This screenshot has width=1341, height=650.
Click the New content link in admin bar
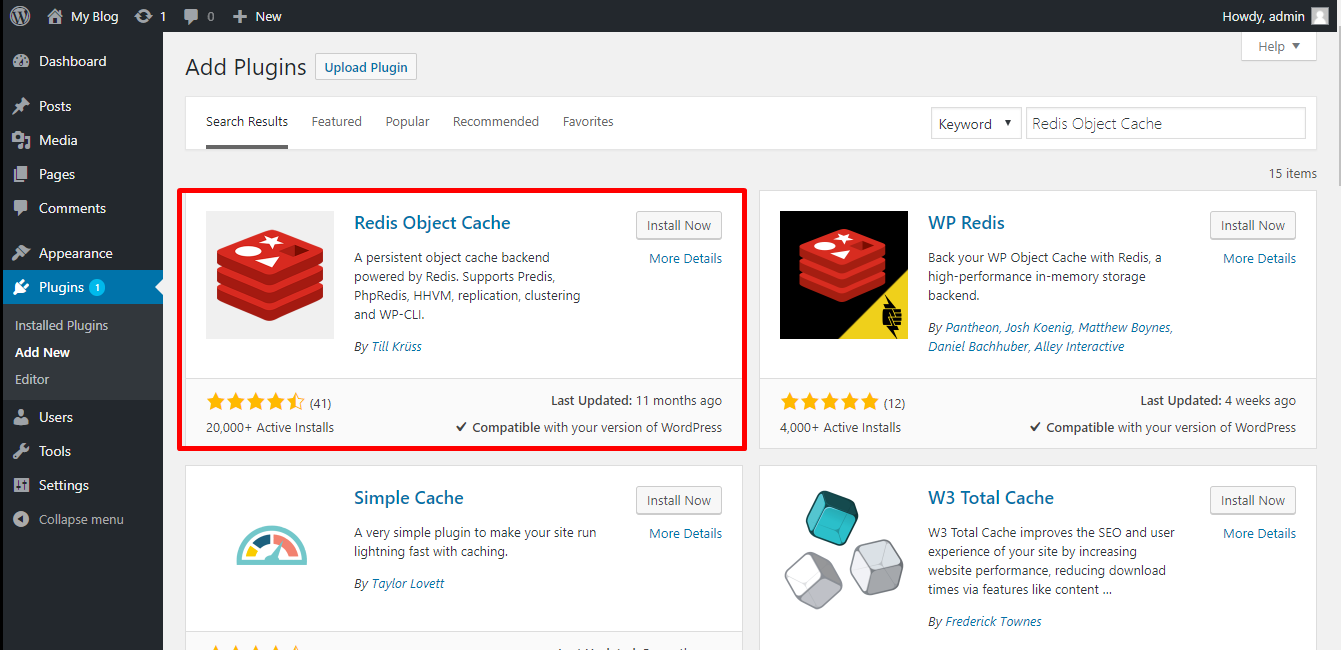pos(268,16)
